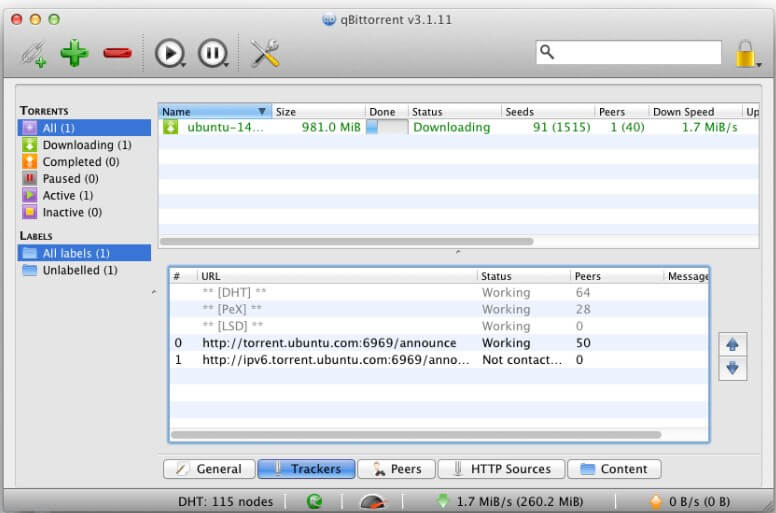Viewport: 776px width, 513px height.
Task: Select the Completed (0) filter
Action: coord(84,162)
